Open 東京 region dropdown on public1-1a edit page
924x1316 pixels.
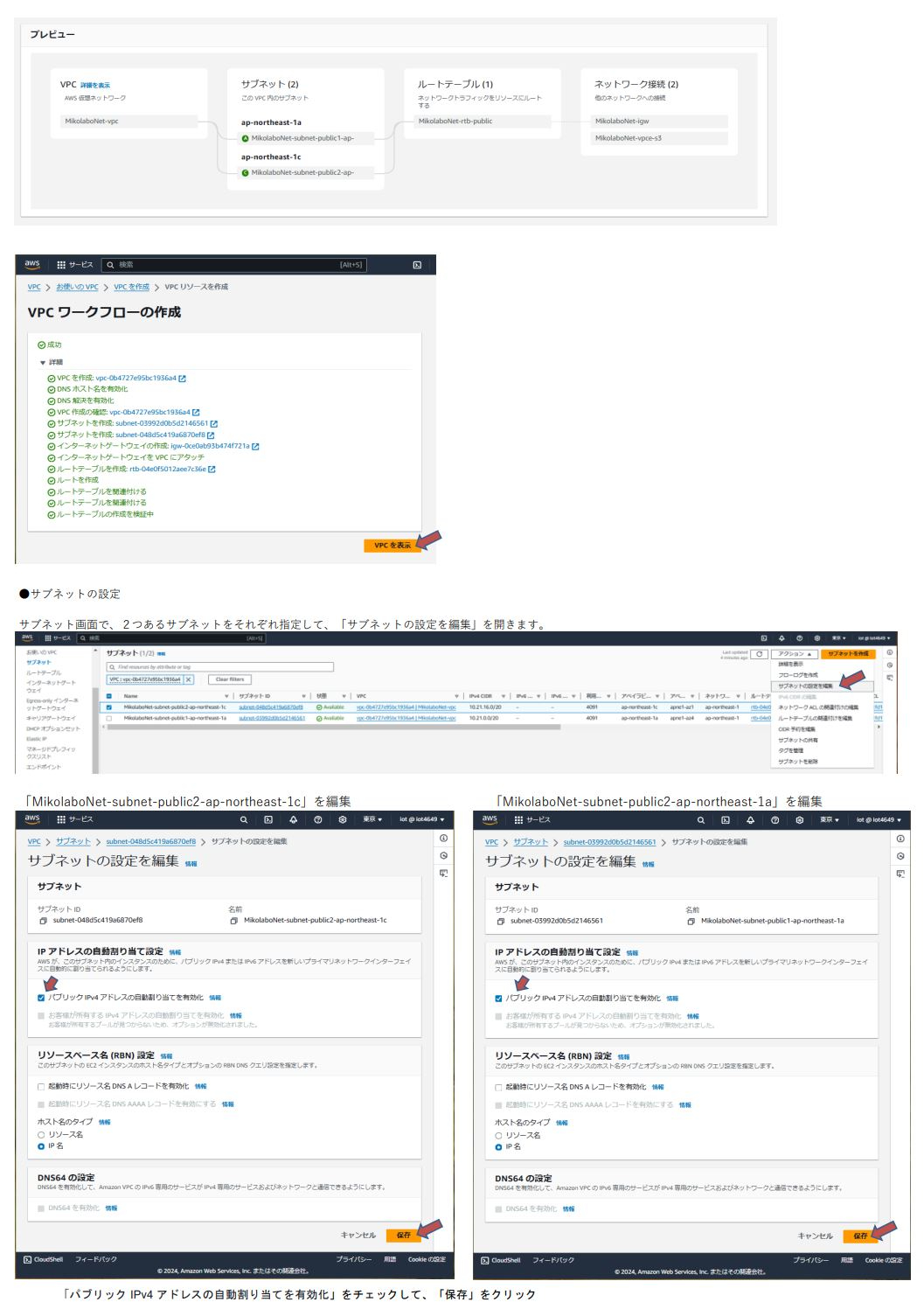(830, 820)
